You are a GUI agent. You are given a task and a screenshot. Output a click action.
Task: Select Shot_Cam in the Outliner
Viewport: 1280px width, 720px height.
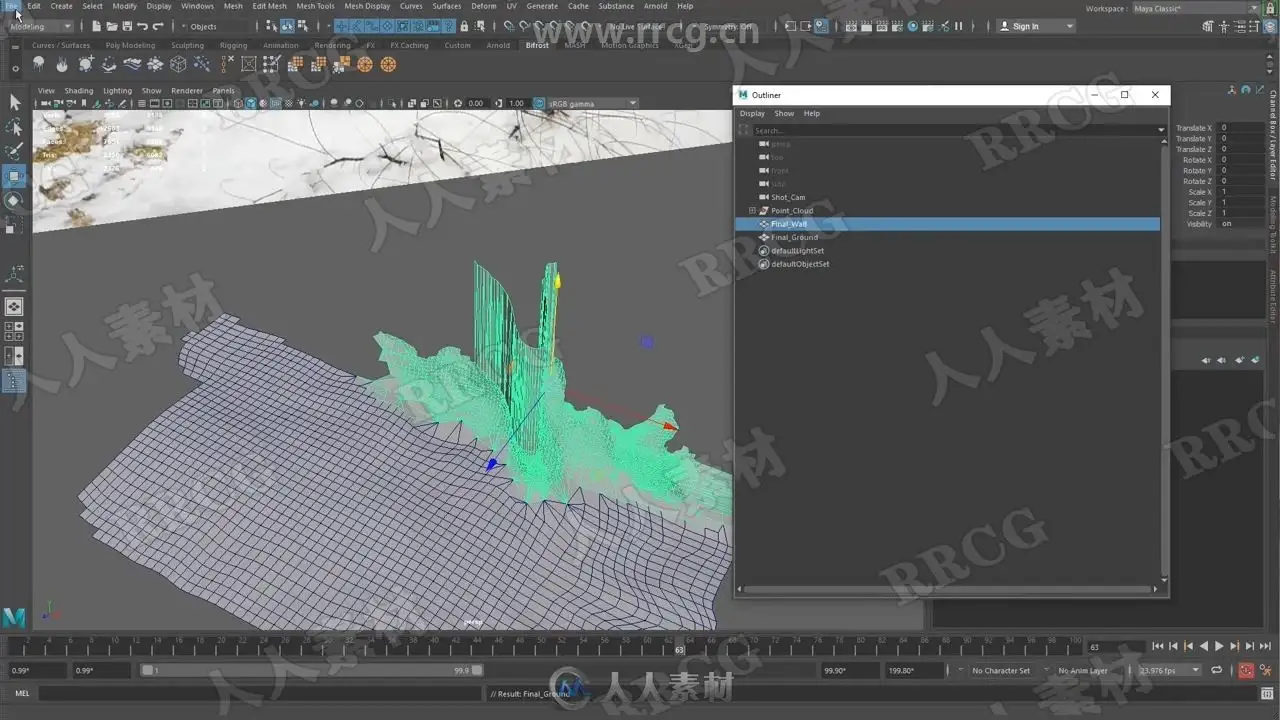pos(788,198)
